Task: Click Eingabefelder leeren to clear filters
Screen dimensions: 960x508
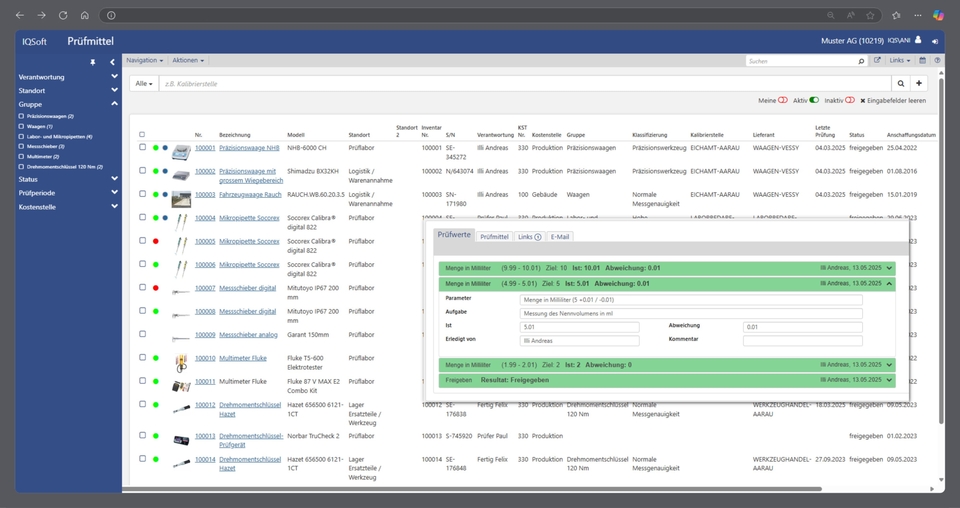Action: point(893,101)
